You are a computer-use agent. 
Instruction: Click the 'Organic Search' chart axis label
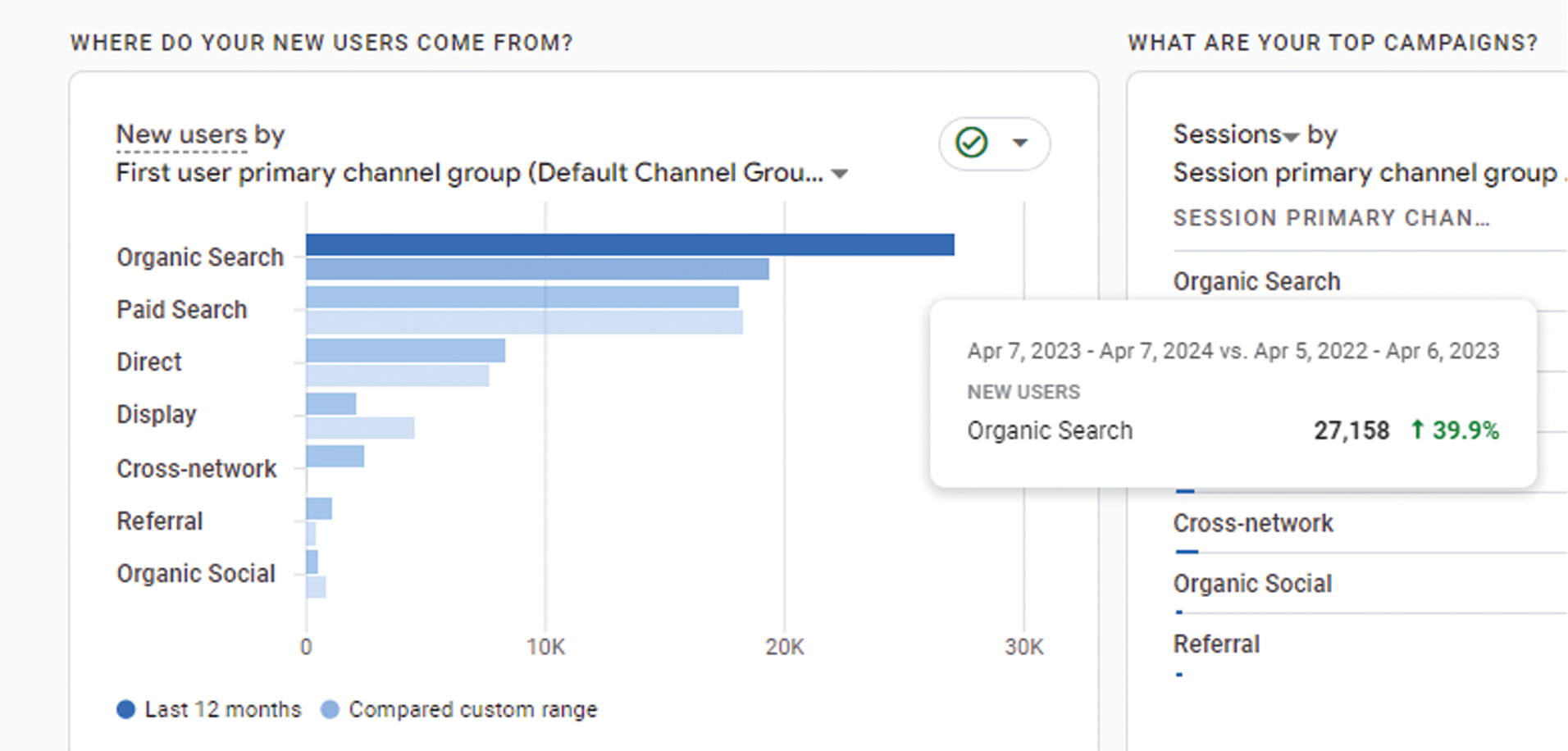[x=200, y=257]
